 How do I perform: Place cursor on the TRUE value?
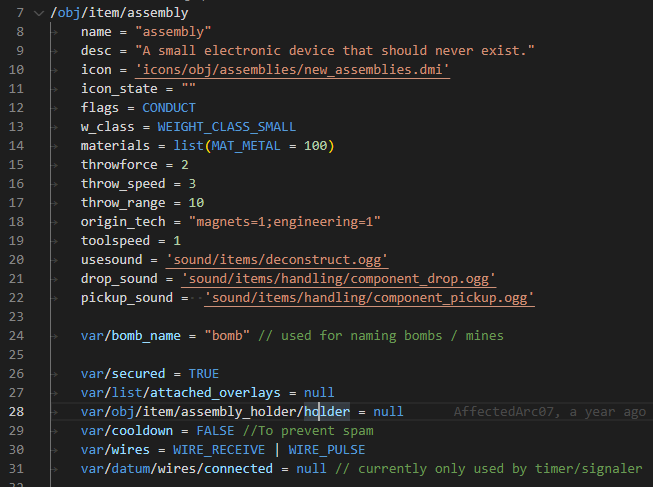point(203,373)
